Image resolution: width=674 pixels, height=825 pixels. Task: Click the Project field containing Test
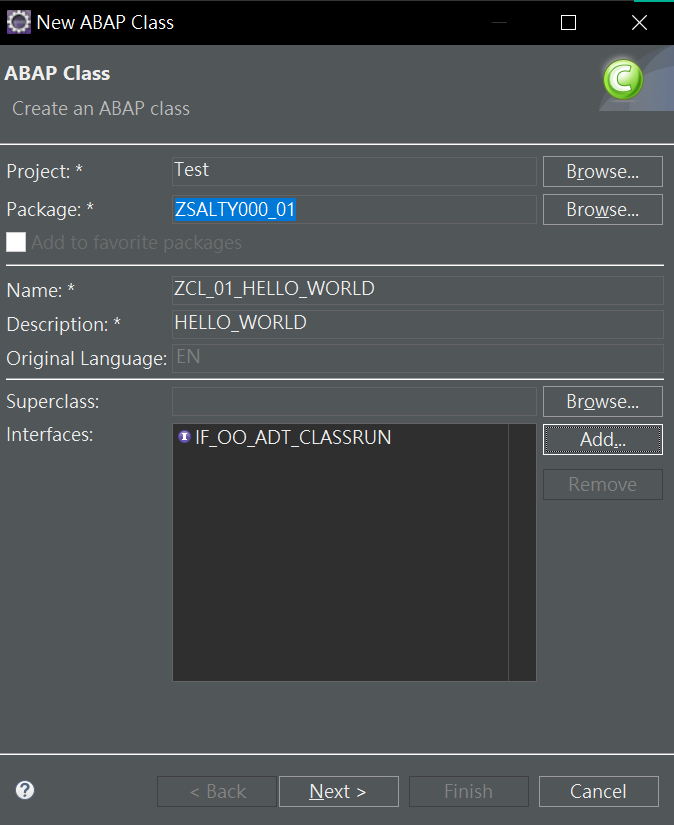pyautogui.click(x=354, y=171)
